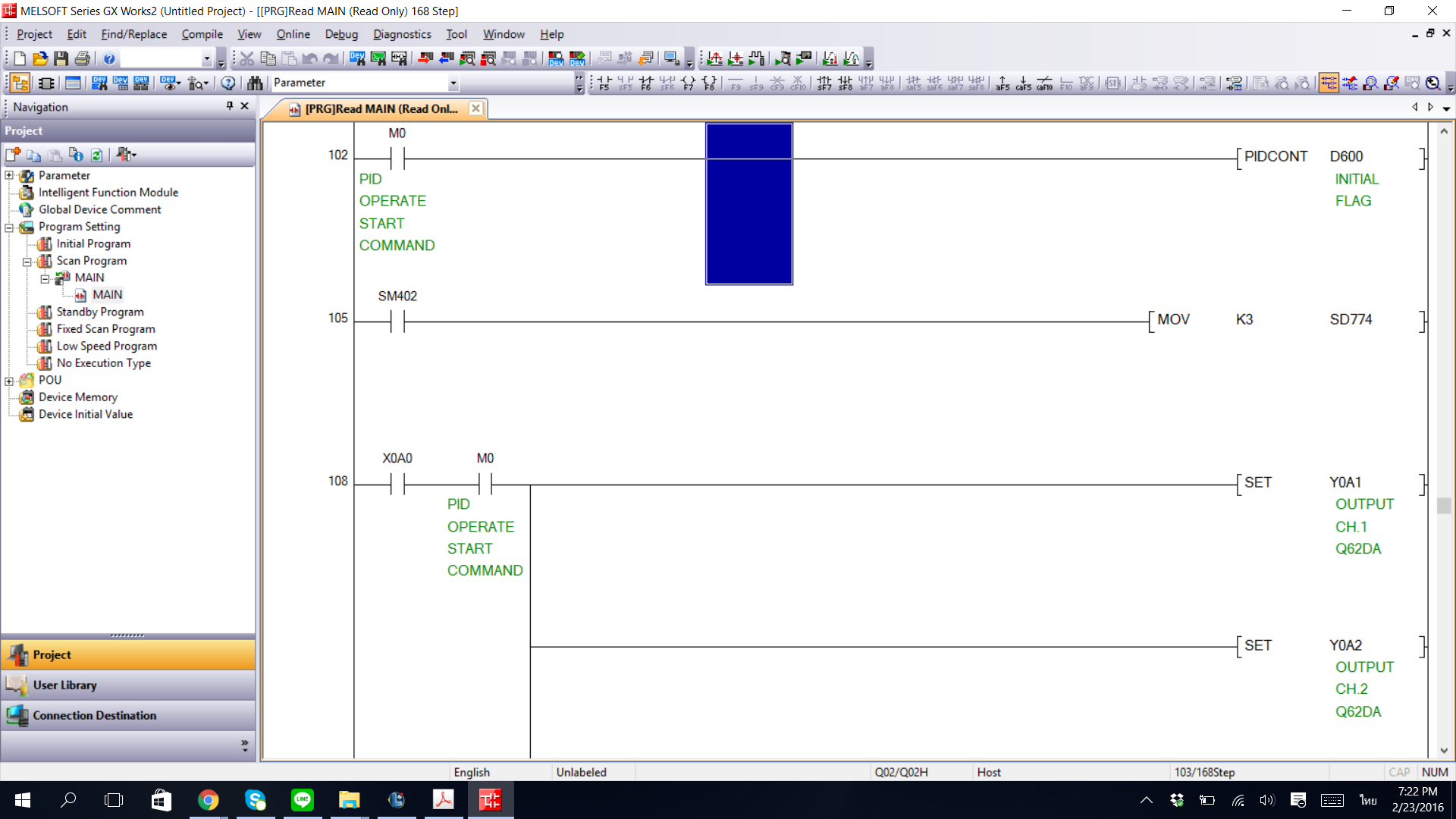Click the caF10 invert operation result icon
Viewport: 1456px width, 819px height.
(x=1045, y=83)
